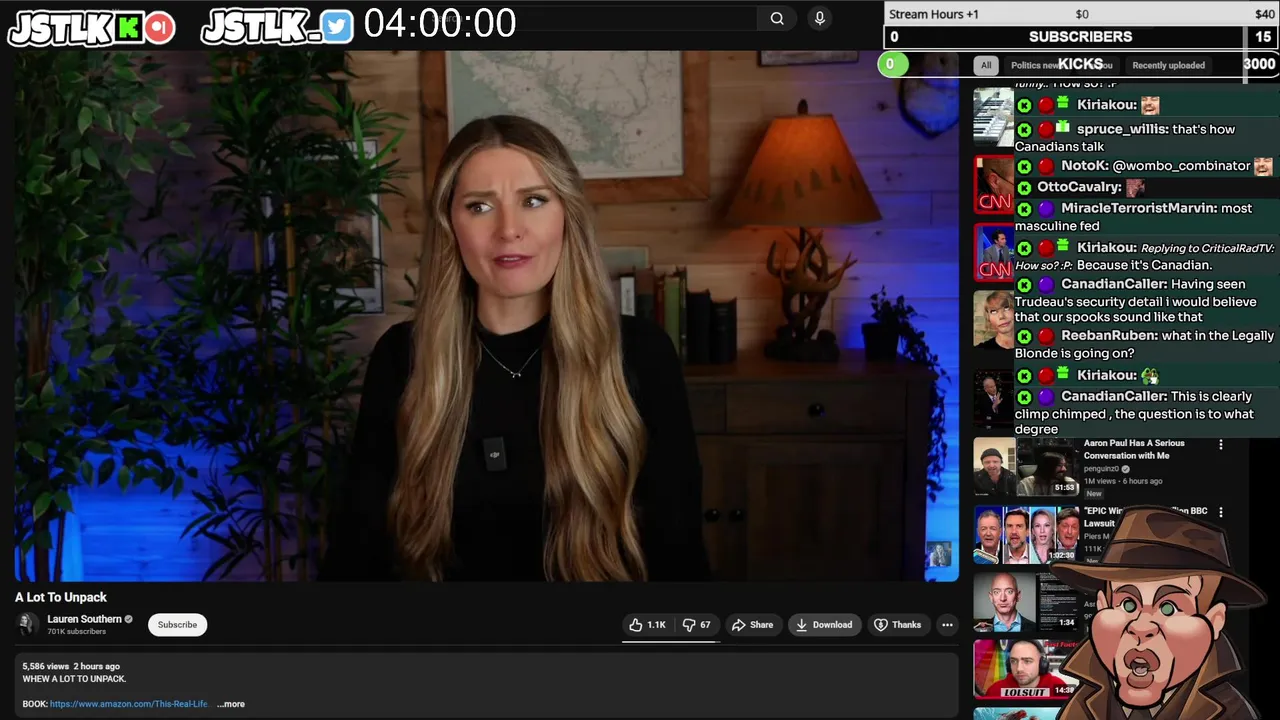This screenshot has height=720, width=1280.
Task: Click the green X icon beside OttoCavalry
Action: tap(1024, 188)
